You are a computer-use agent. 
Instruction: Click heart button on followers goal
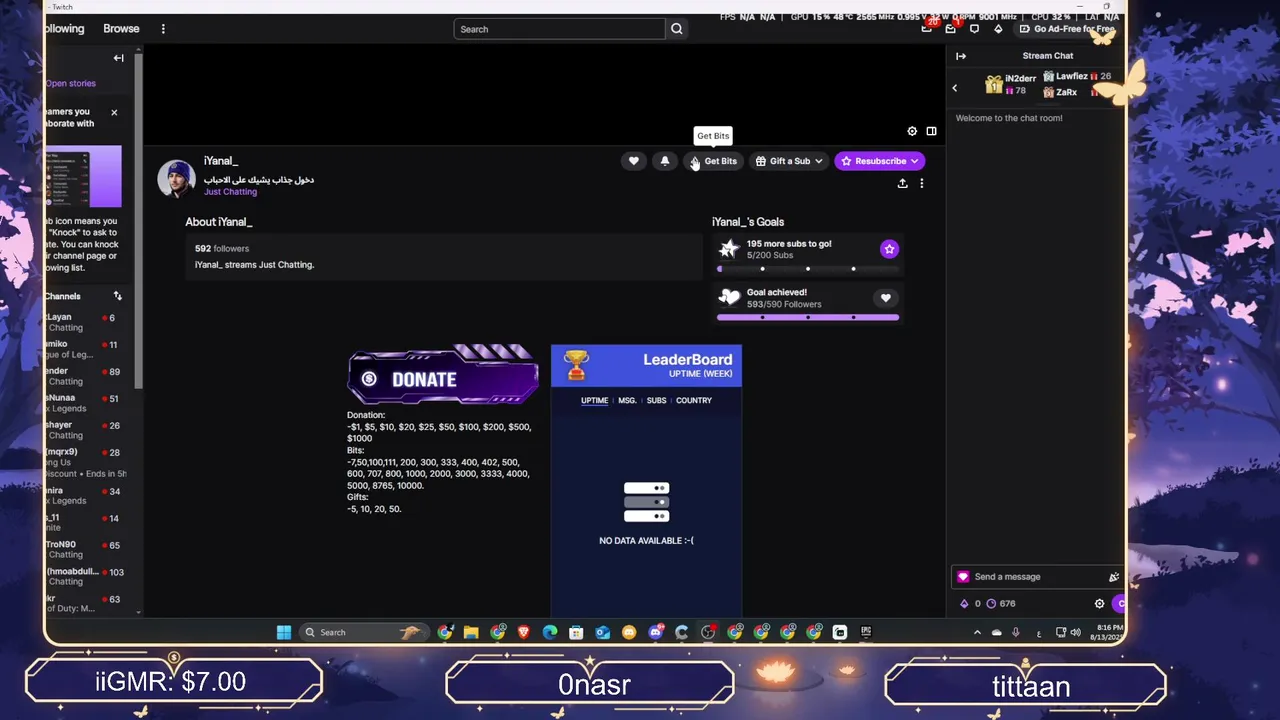(885, 298)
